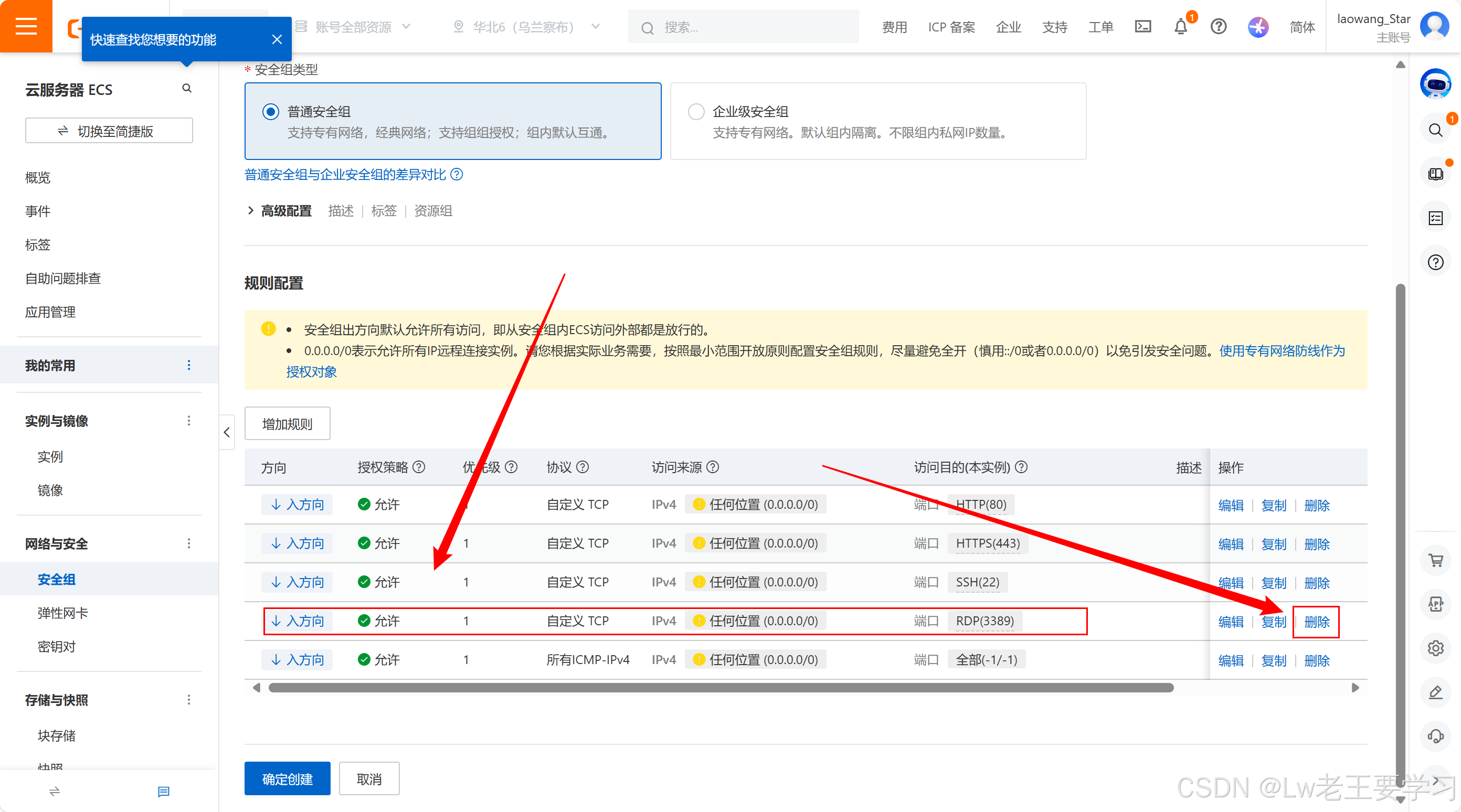
Task: Click 取消 button
Action: point(368,778)
